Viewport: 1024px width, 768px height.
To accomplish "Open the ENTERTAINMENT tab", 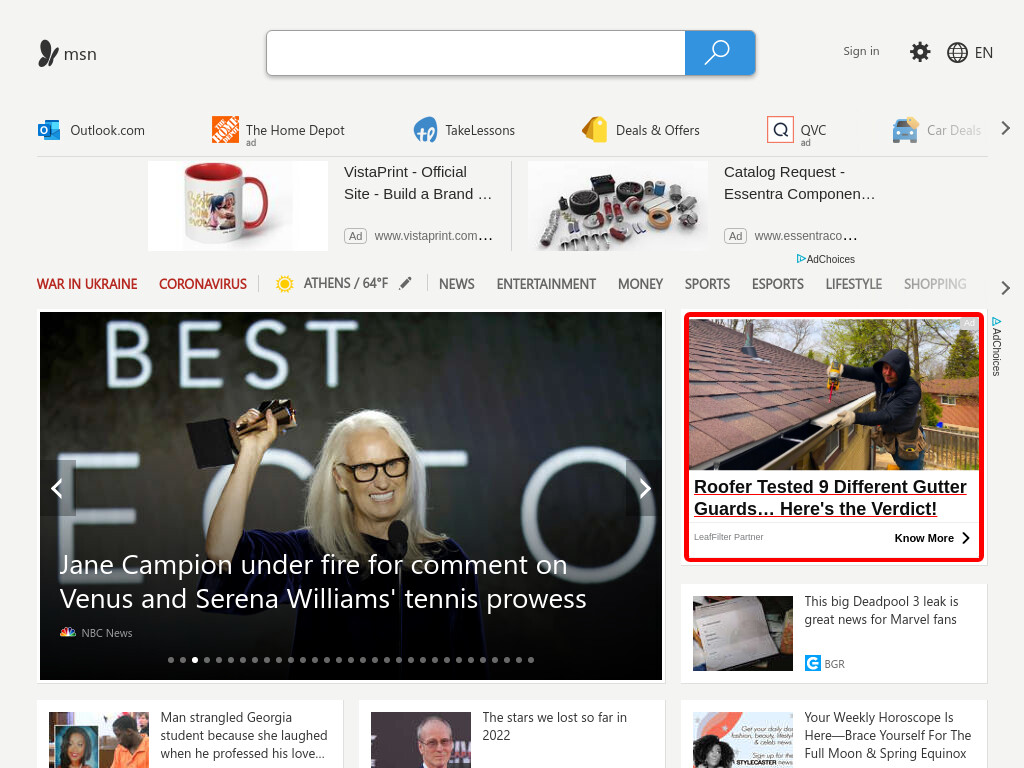I will (546, 284).
